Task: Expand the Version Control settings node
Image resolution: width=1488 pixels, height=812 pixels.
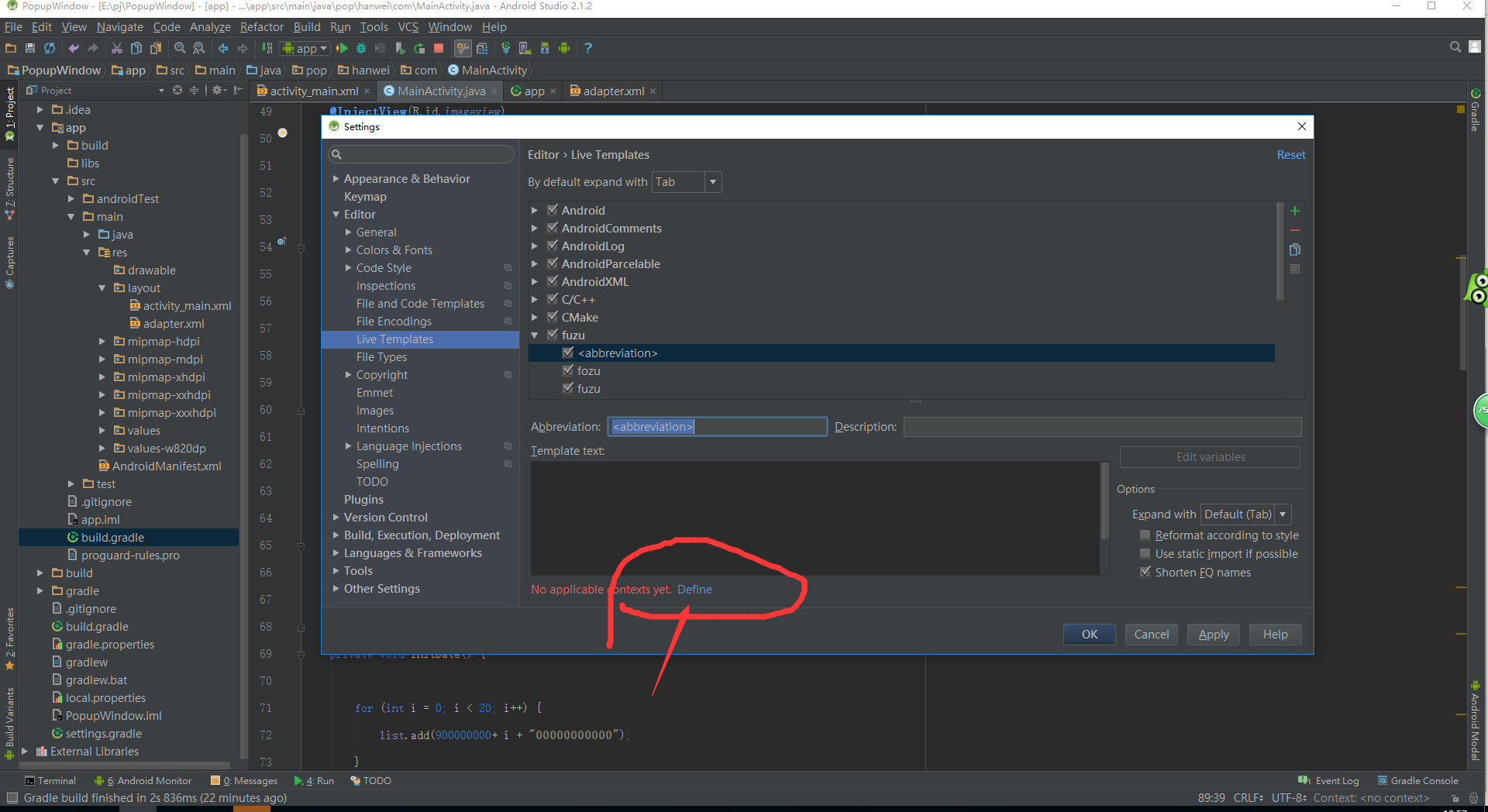Action: click(336, 518)
